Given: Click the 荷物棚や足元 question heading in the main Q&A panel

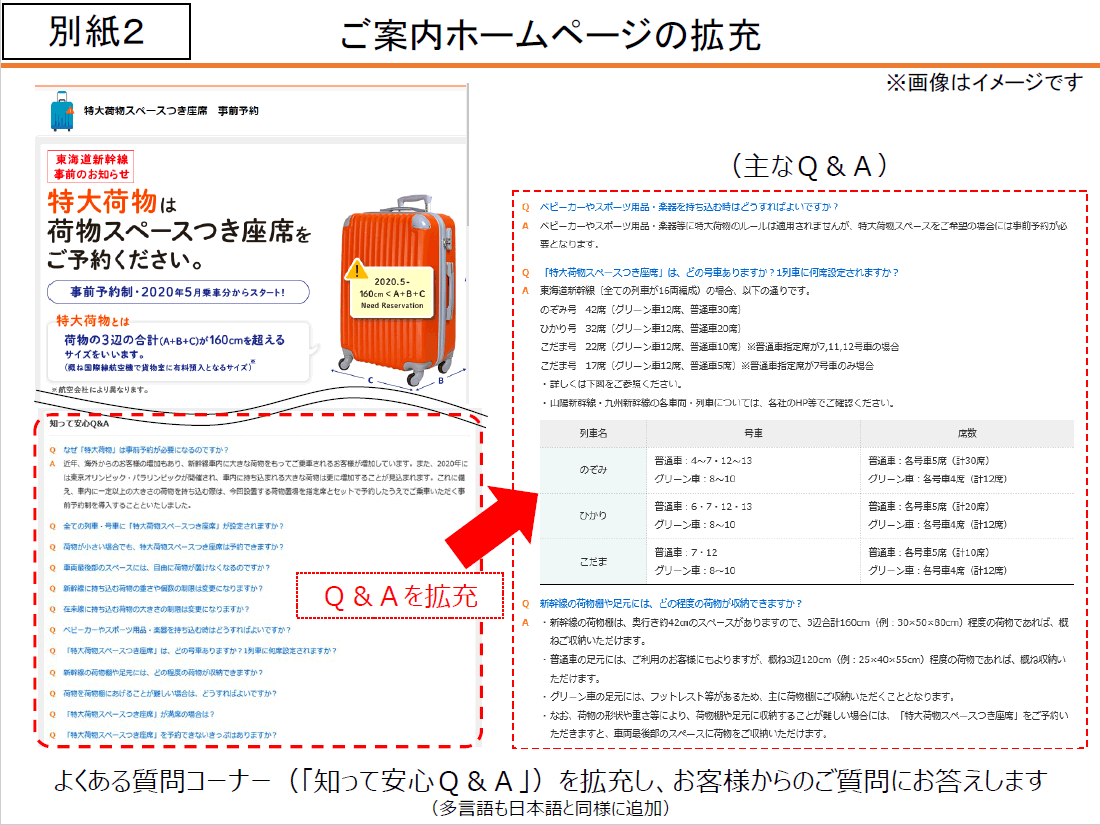Looking at the screenshot, I should (x=671, y=603).
